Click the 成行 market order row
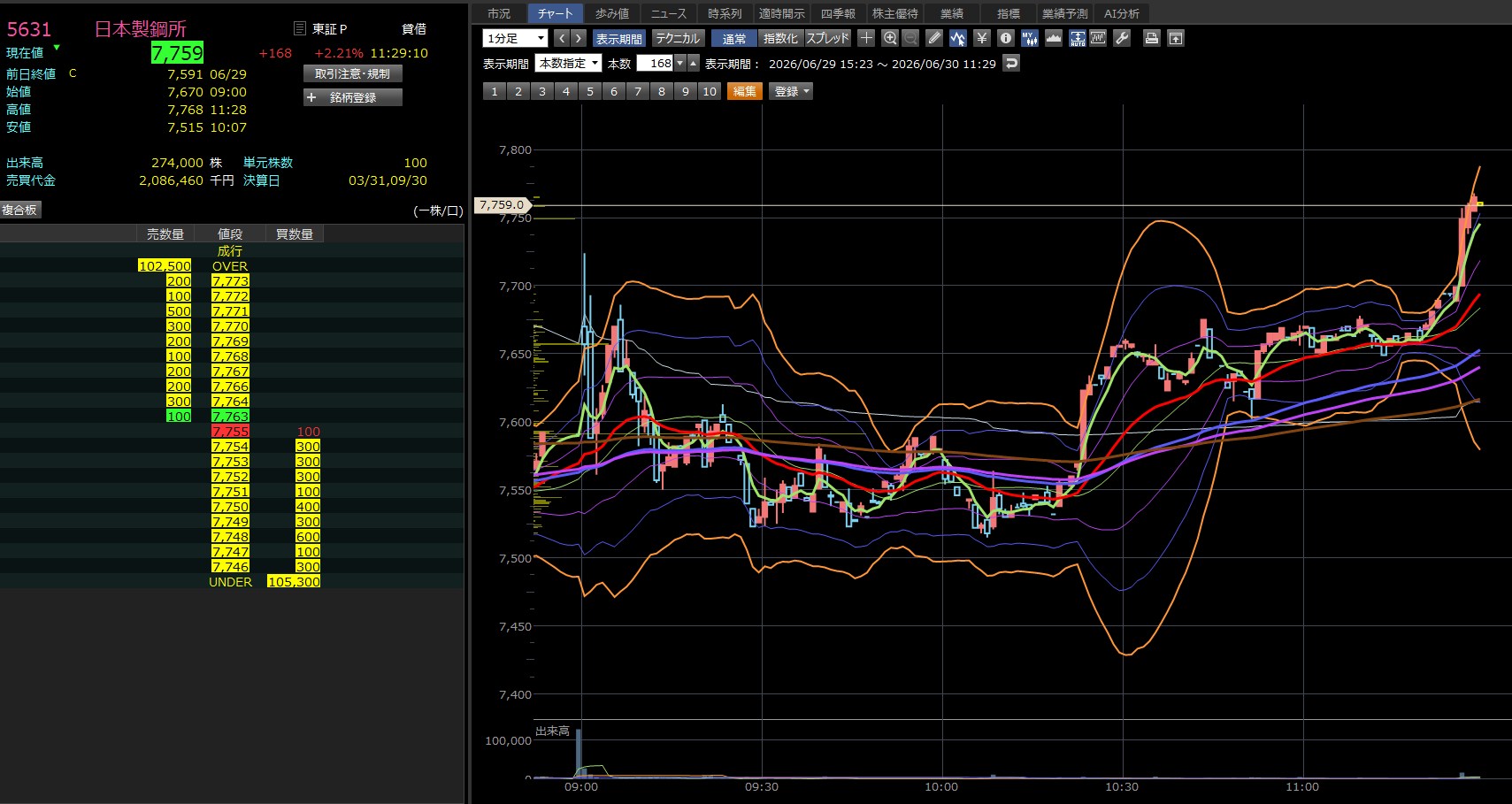Screen dimensions: 1512x804 (x=230, y=250)
